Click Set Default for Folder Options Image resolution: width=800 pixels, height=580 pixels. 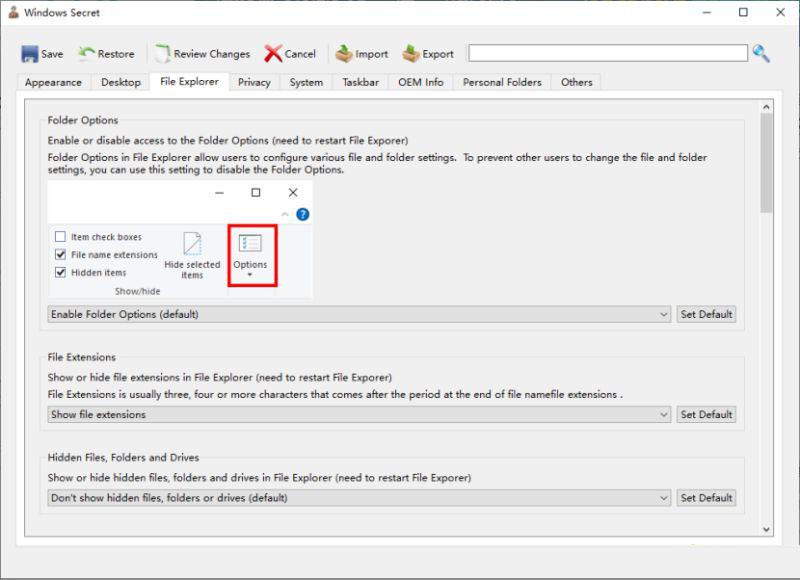(706, 314)
